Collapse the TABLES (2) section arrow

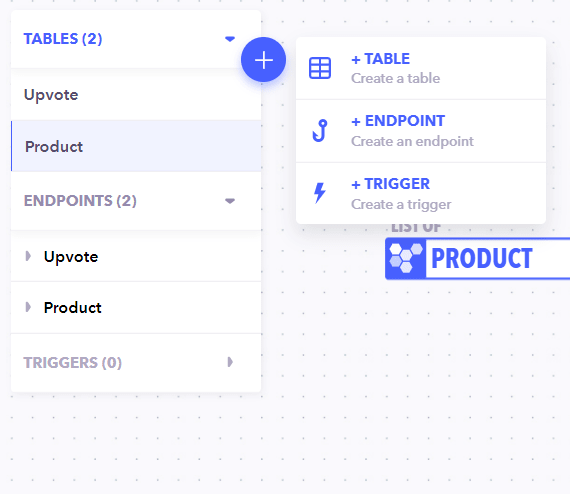(230, 39)
